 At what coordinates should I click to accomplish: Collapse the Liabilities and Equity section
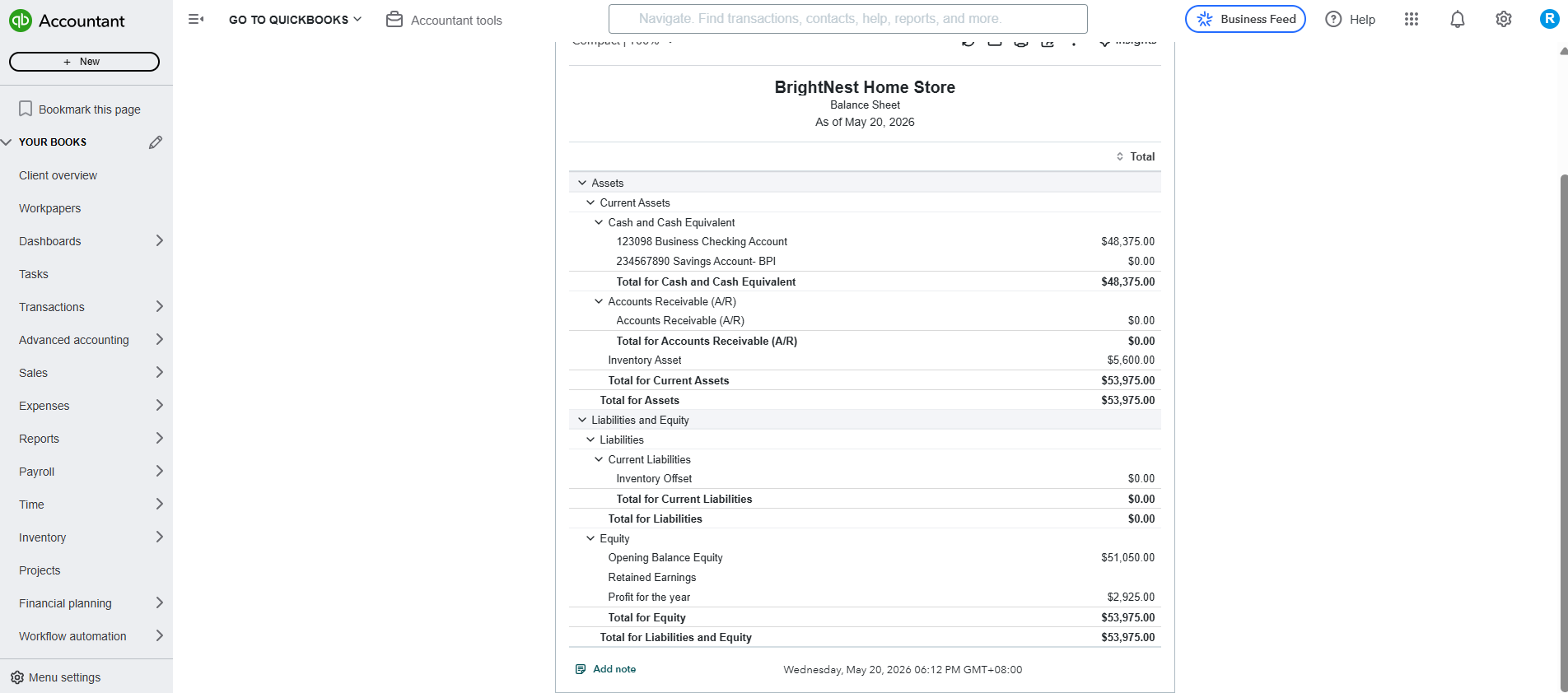pos(582,420)
